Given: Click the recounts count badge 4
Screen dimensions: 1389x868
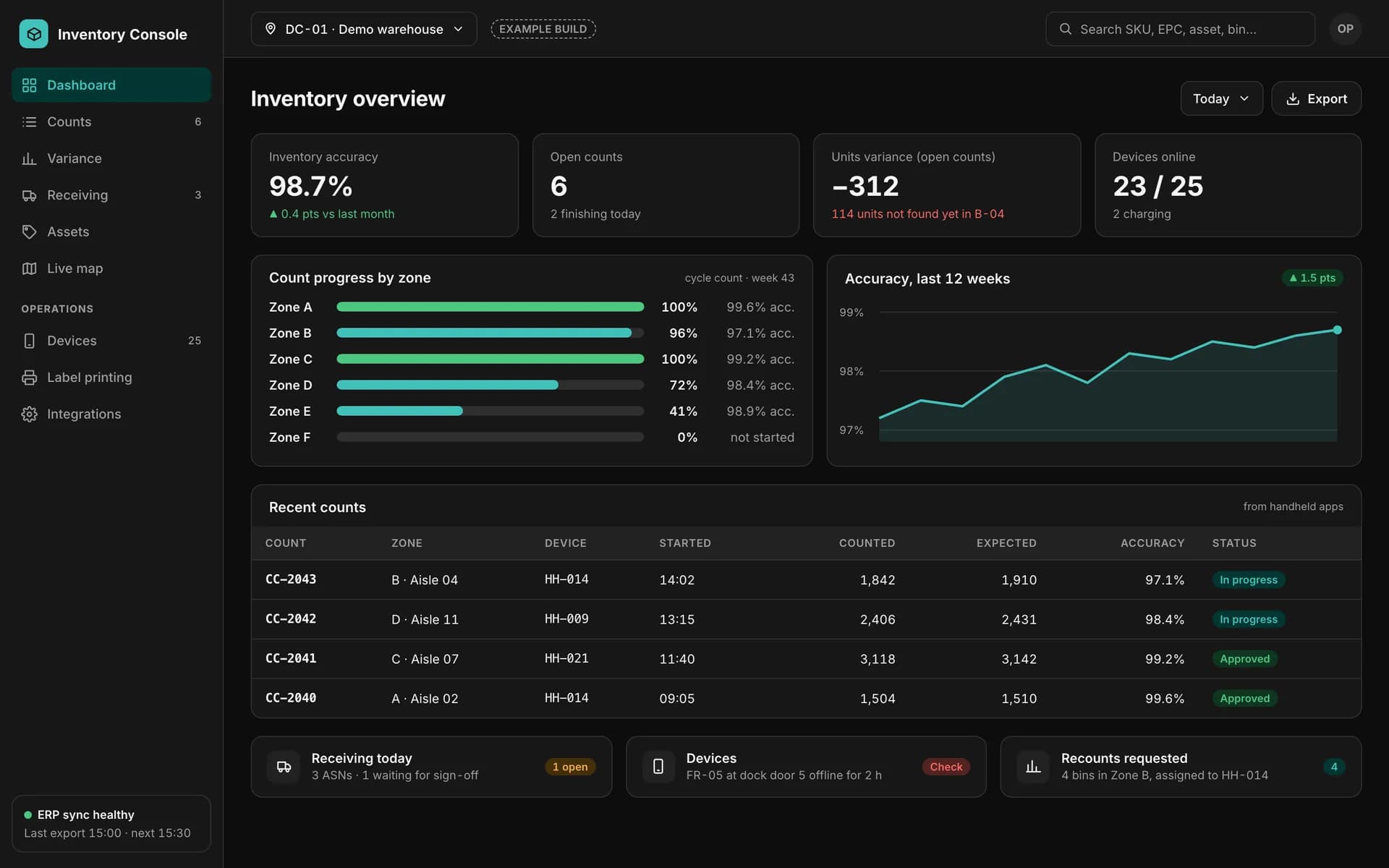Looking at the screenshot, I should click(1334, 767).
